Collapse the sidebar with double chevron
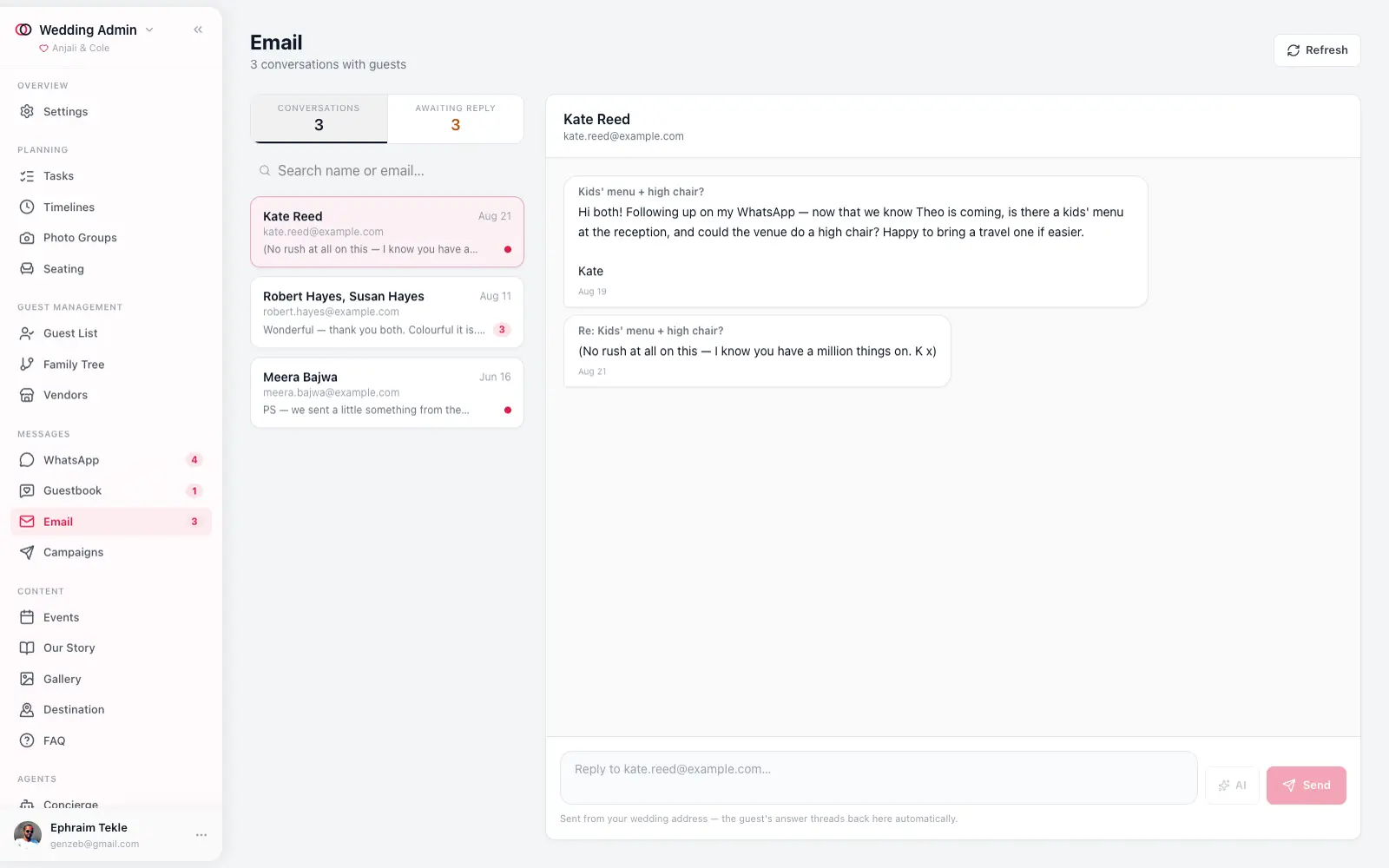 198,30
